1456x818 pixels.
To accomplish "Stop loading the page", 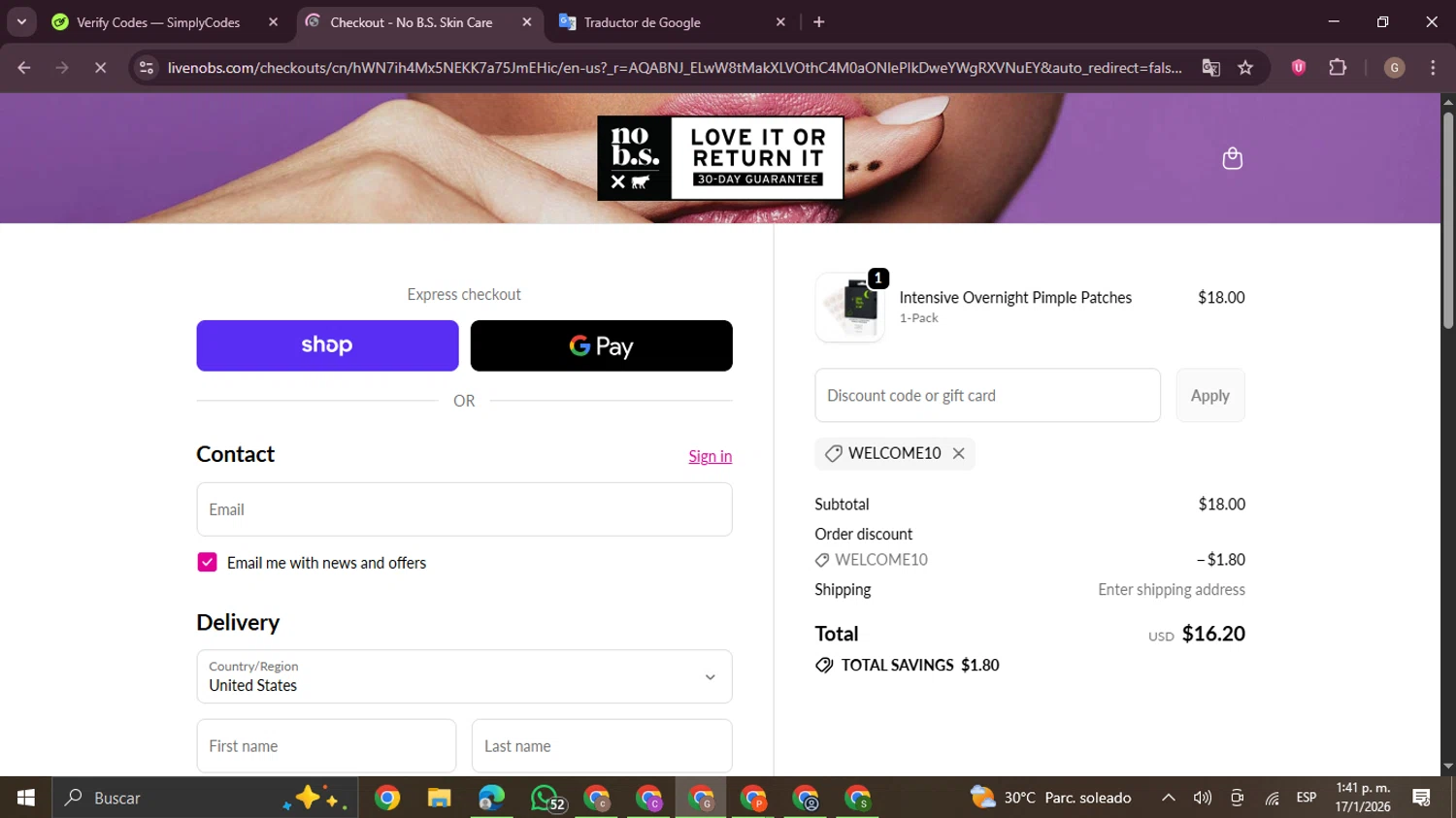I will click(100, 67).
